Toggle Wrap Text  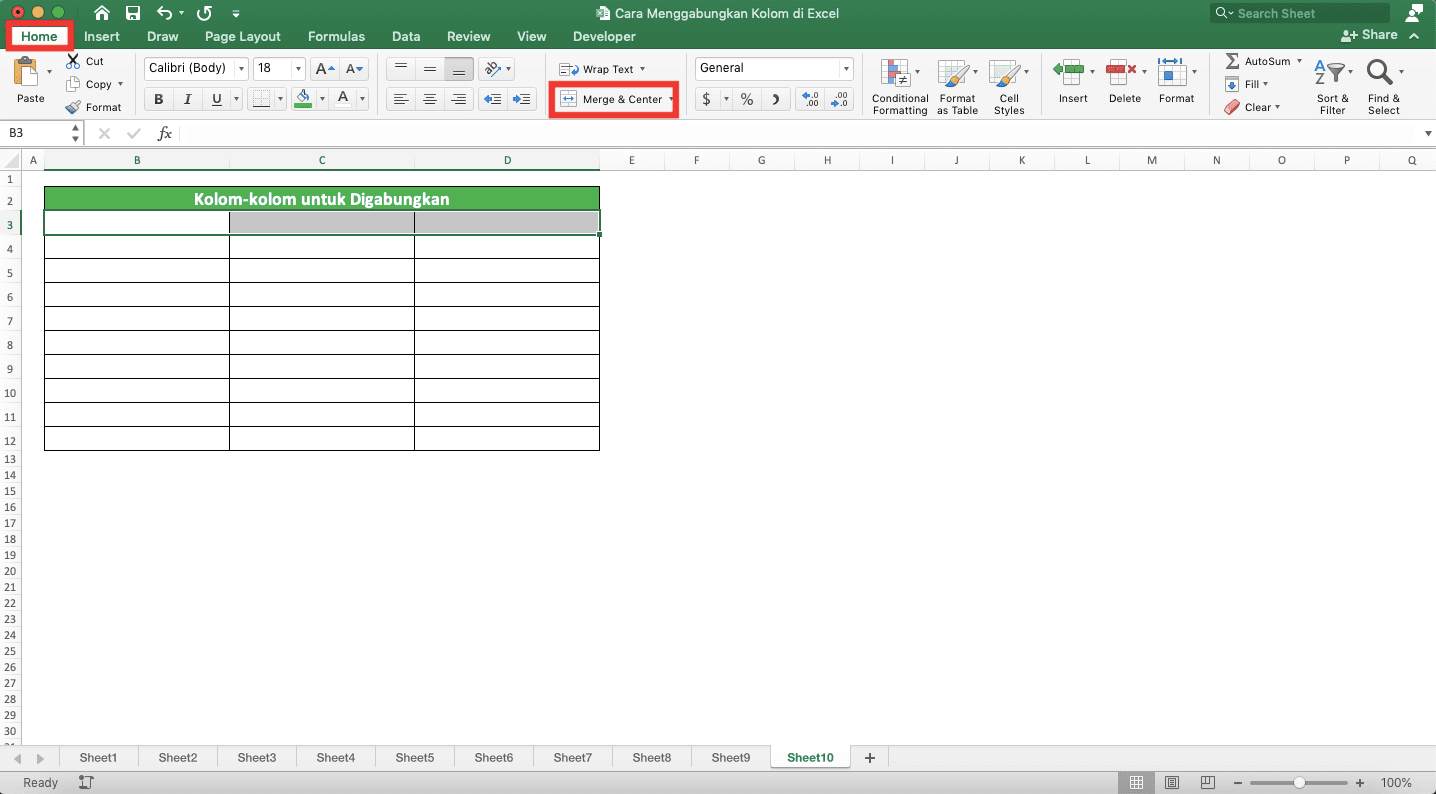pos(597,69)
